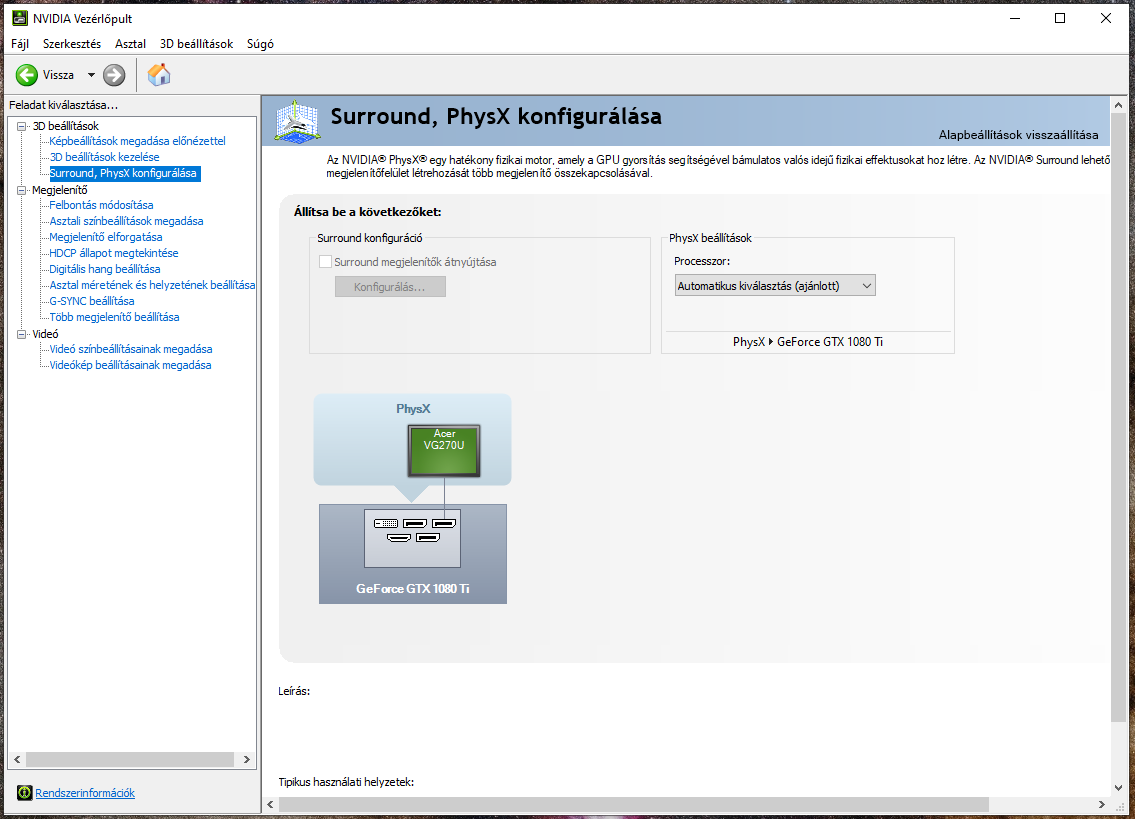Open the Fájl menu

point(20,43)
